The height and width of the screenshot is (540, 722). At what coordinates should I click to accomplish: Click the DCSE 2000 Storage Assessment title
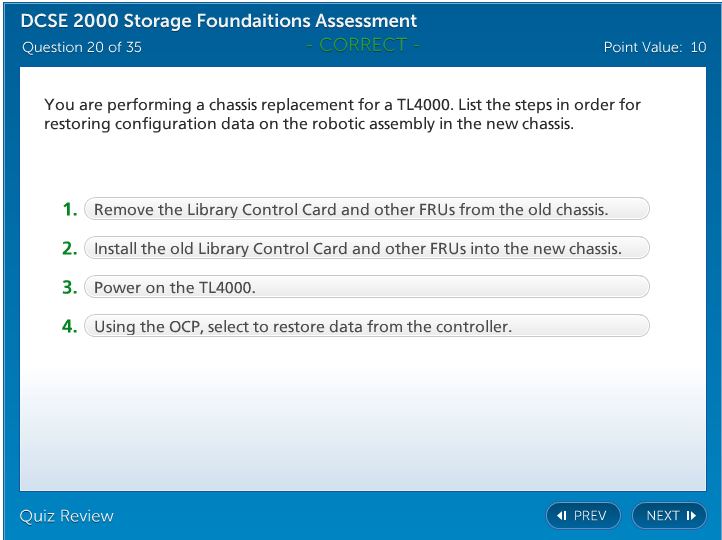click(219, 21)
